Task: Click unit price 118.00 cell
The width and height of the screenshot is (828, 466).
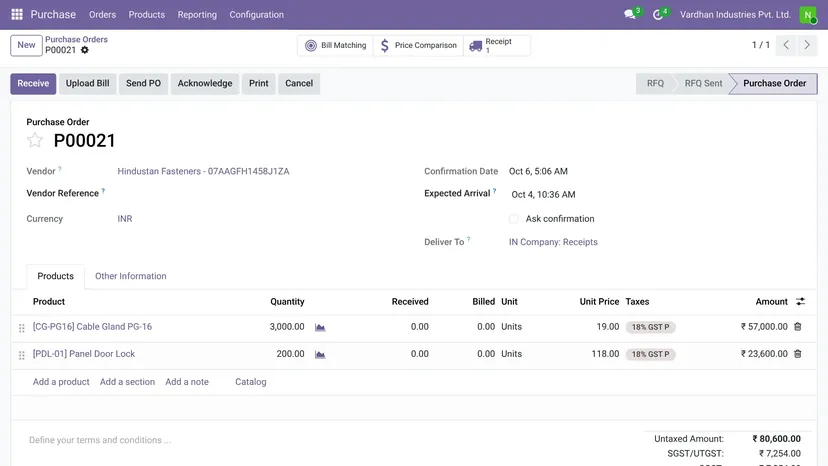Action: (x=605, y=353)
